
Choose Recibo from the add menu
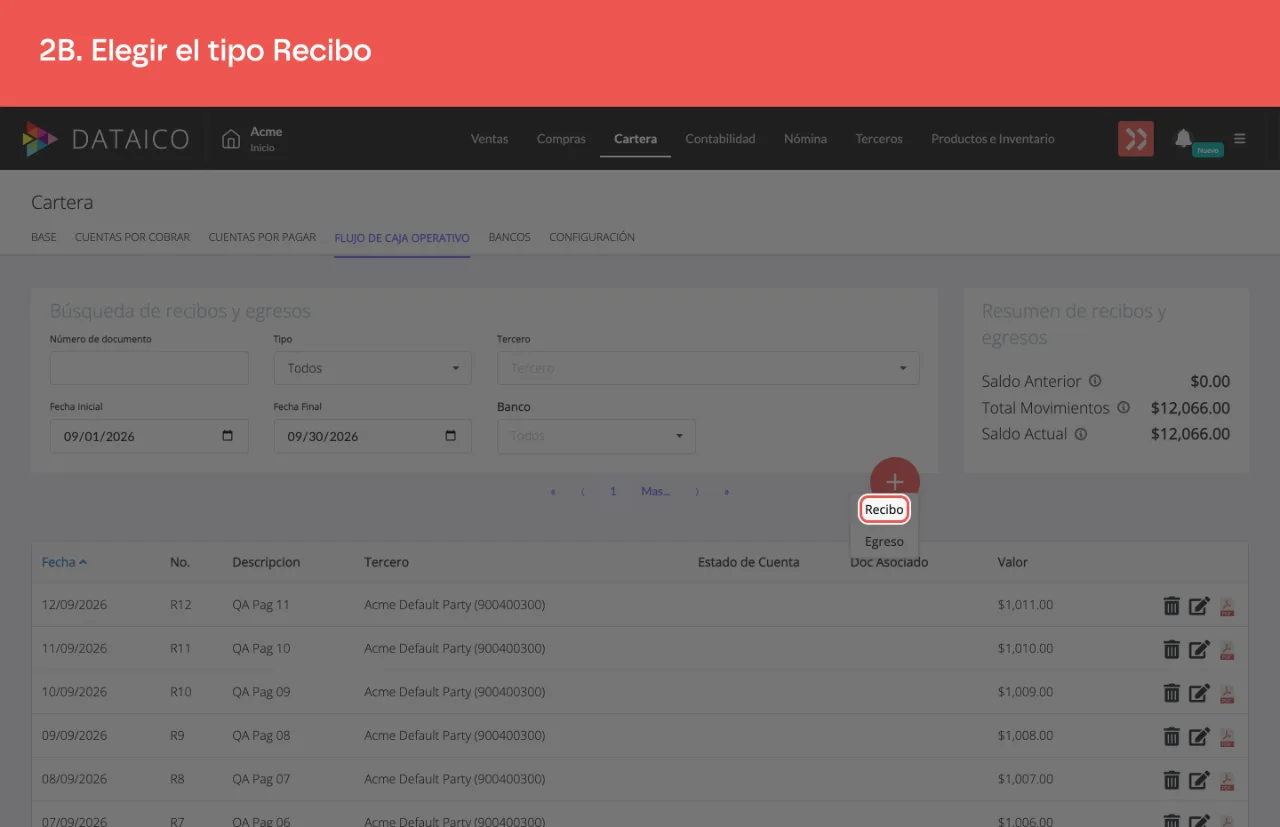(884, 510)
